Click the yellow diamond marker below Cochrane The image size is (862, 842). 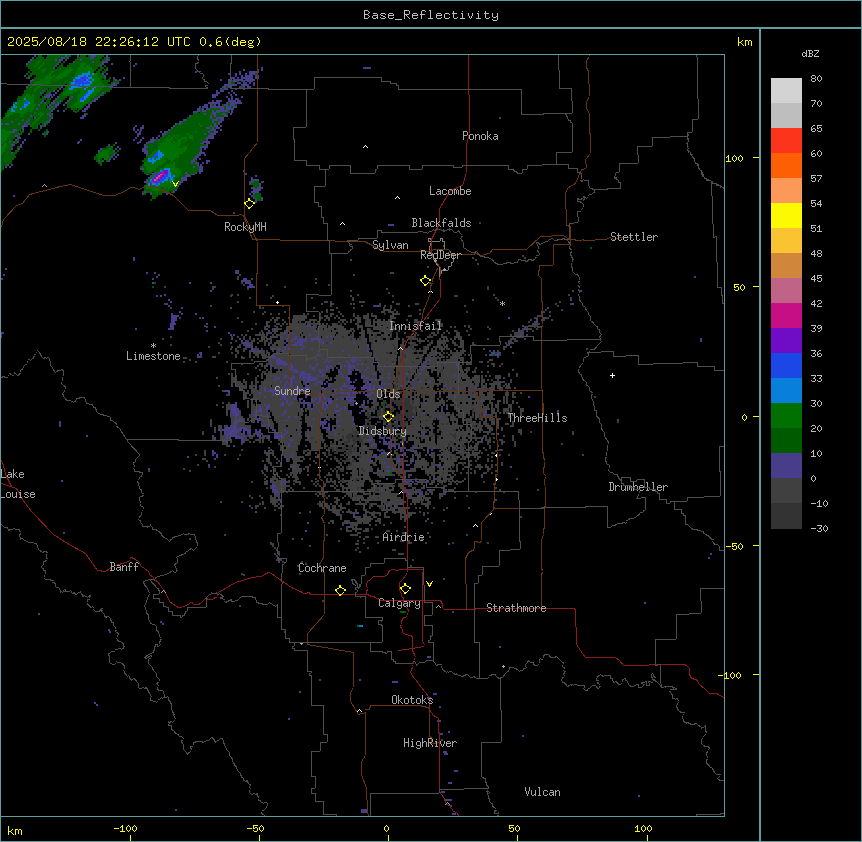[x=340, y=590]
